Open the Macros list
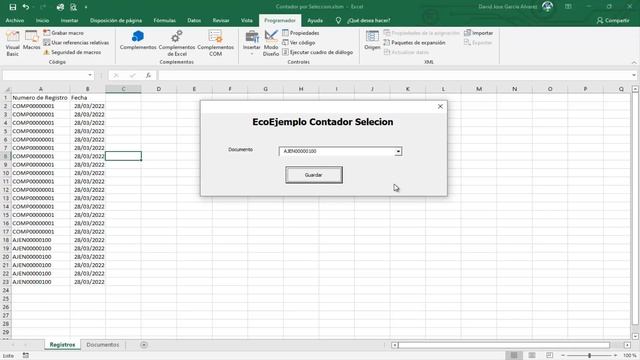This screenshot has width=640, height=360. pyautogui.click(x=31, y=40)
